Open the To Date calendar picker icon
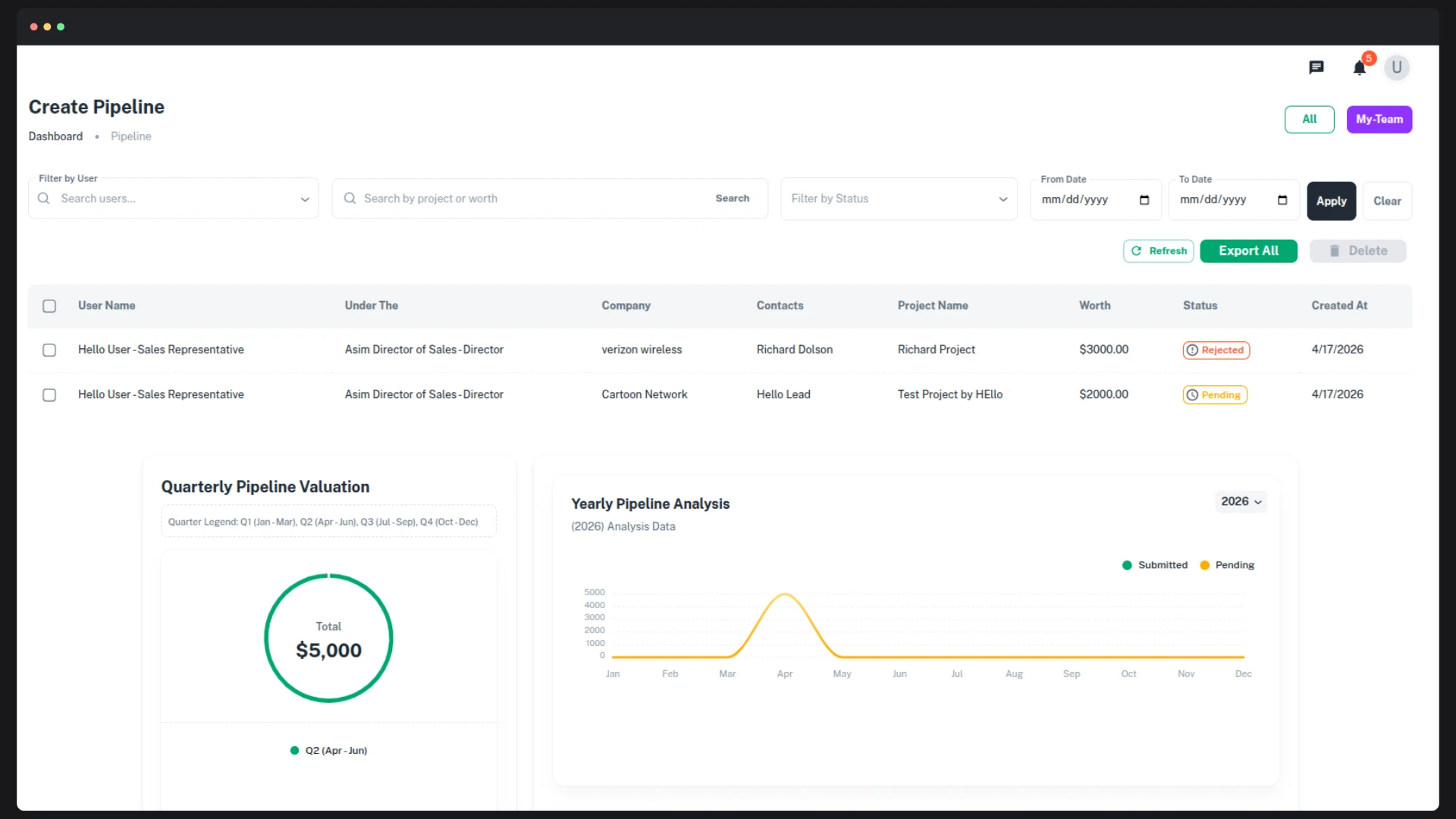The width and height of the screenshot is (1456, 819). (x=1282, y=200)
